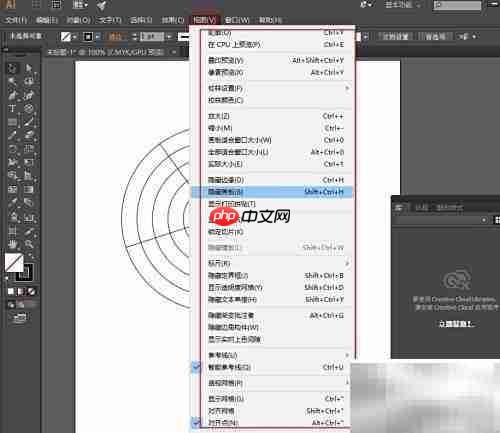Viewport: 500px width, 433px height.
Task: Select the Rotate tool
Action: pos(12,149)
